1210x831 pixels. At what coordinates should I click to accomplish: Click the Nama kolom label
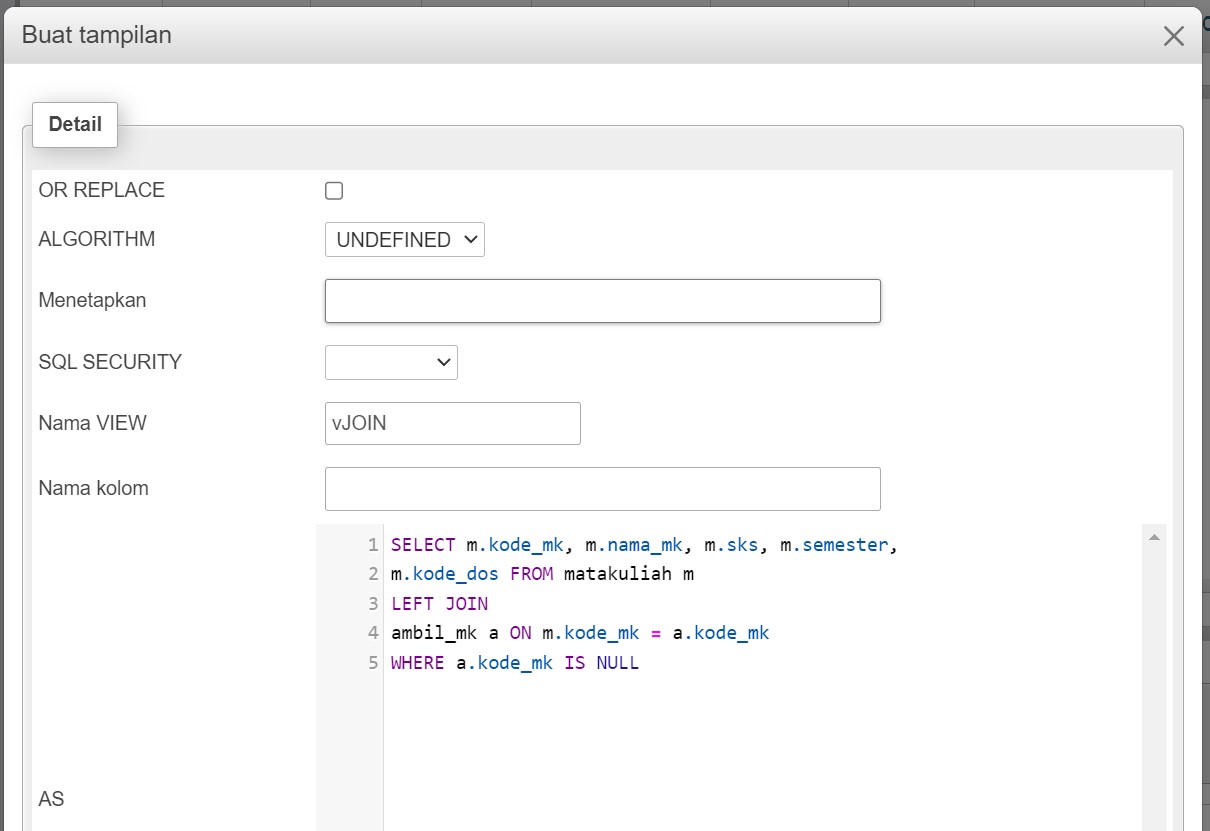click(x=93, y=489)
